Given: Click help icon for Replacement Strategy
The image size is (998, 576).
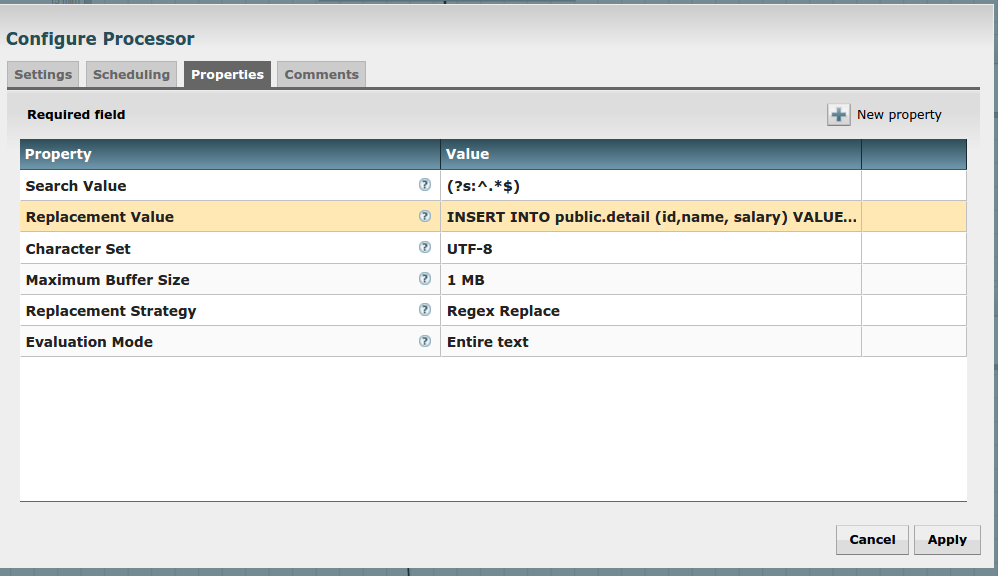Looking at the screenshot, I should click(425, 310).
